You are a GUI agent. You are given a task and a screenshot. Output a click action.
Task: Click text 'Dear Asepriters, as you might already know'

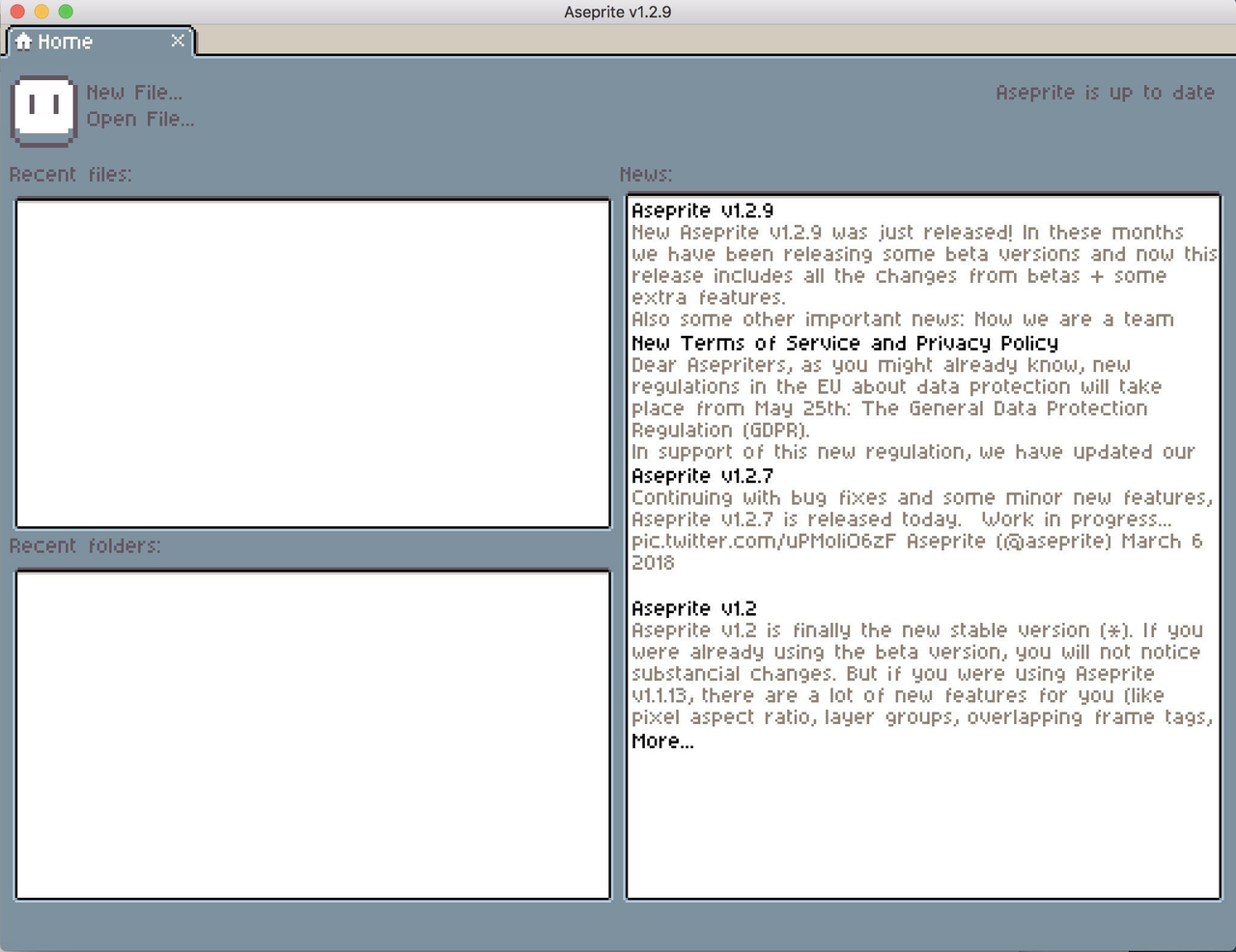tap(858, 366)
